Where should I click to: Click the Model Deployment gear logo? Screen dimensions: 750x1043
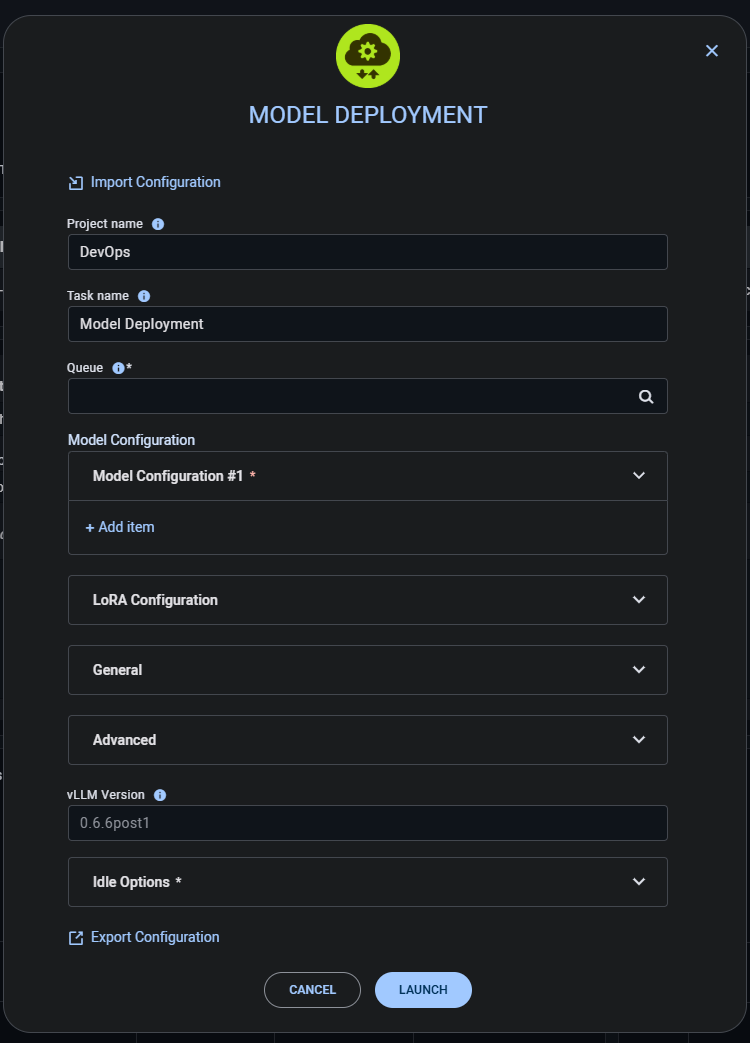point(368,56)
